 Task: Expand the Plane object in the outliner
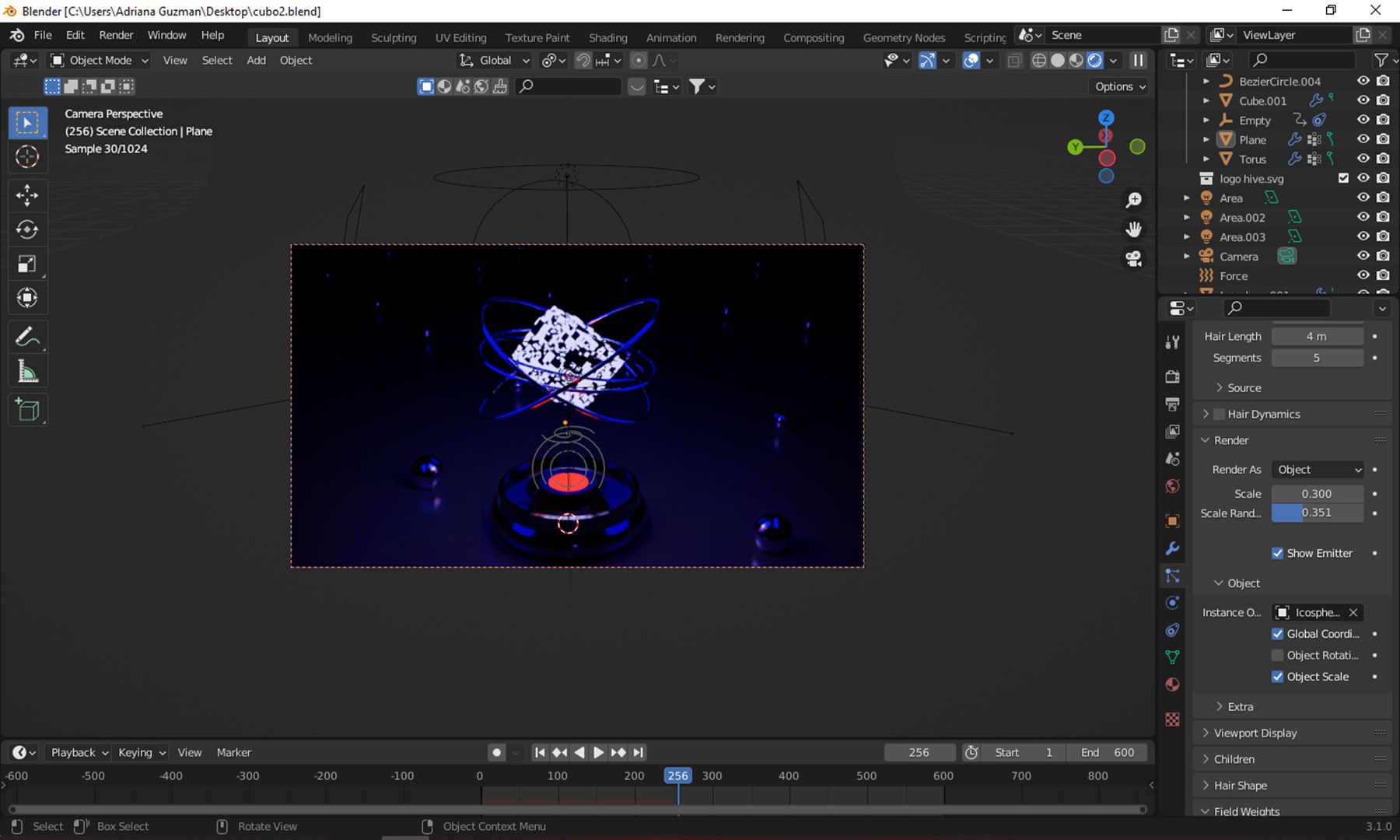pos(1206,139)
